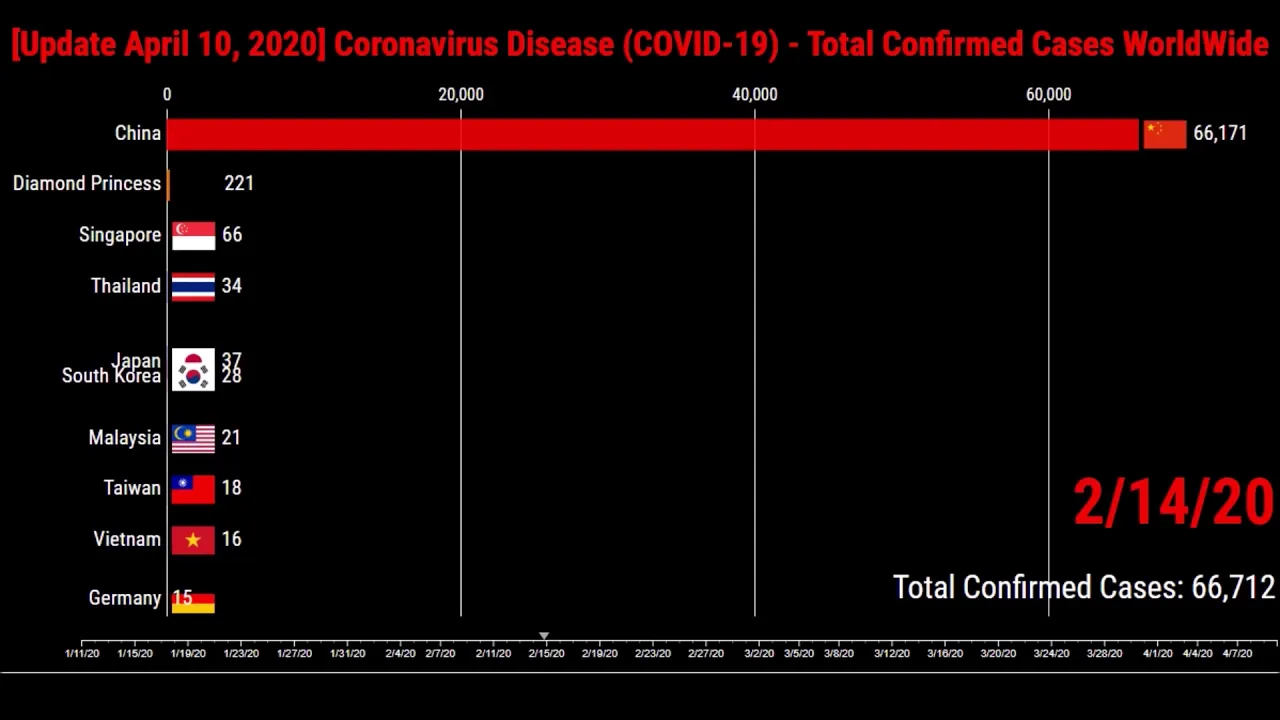Viewport: 1280px width, 720px height.
Task: Click the axis tick label 0
Action: 167,94
